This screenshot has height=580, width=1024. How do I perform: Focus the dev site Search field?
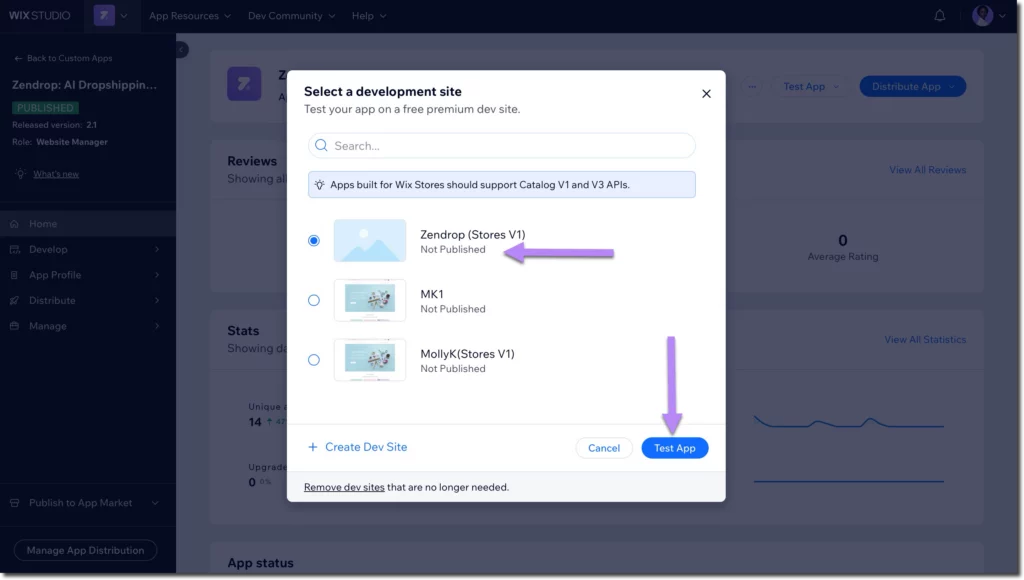tap(502, 145)
